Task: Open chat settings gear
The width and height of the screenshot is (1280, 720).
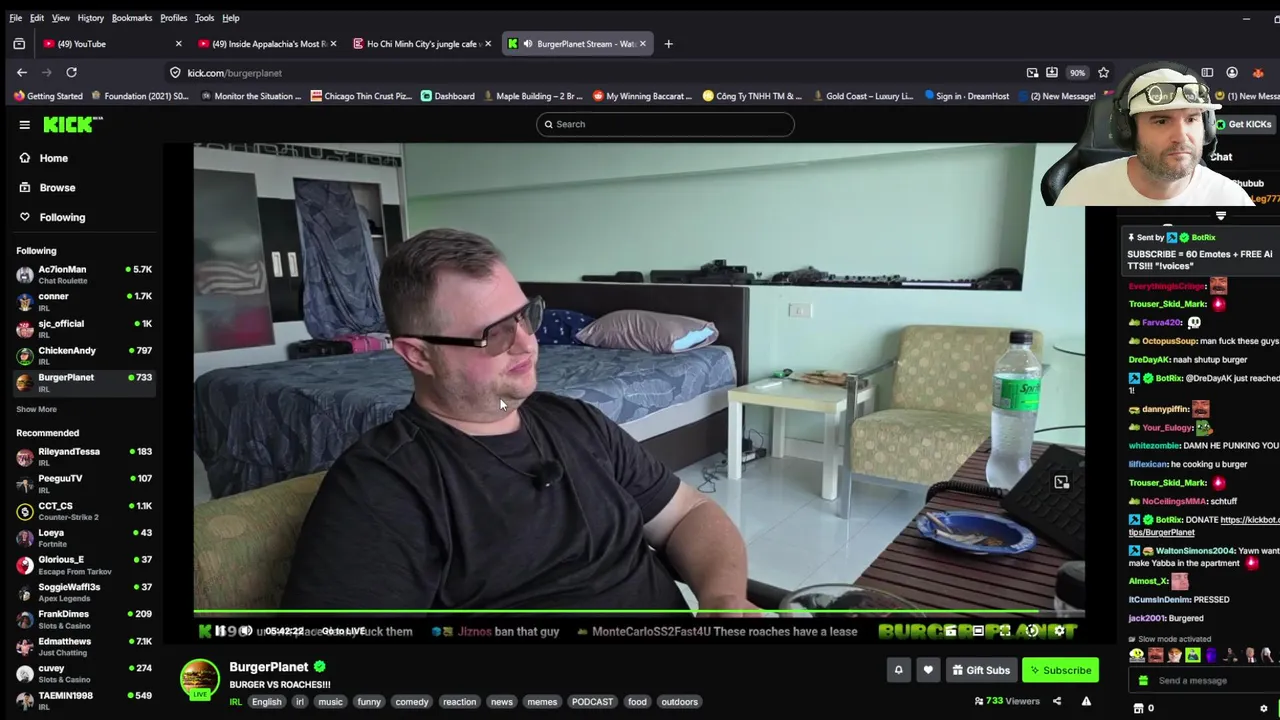Action: coord(1263,708)
